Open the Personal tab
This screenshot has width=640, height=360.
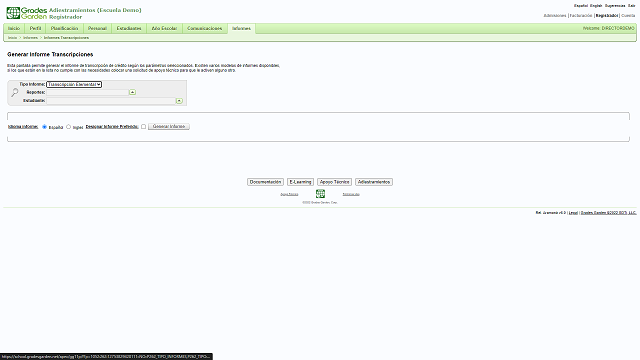[97, 29]
